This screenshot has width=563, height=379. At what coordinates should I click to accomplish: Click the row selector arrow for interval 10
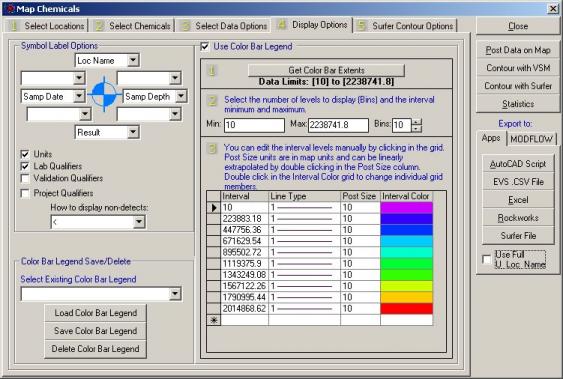pos(214,207)
